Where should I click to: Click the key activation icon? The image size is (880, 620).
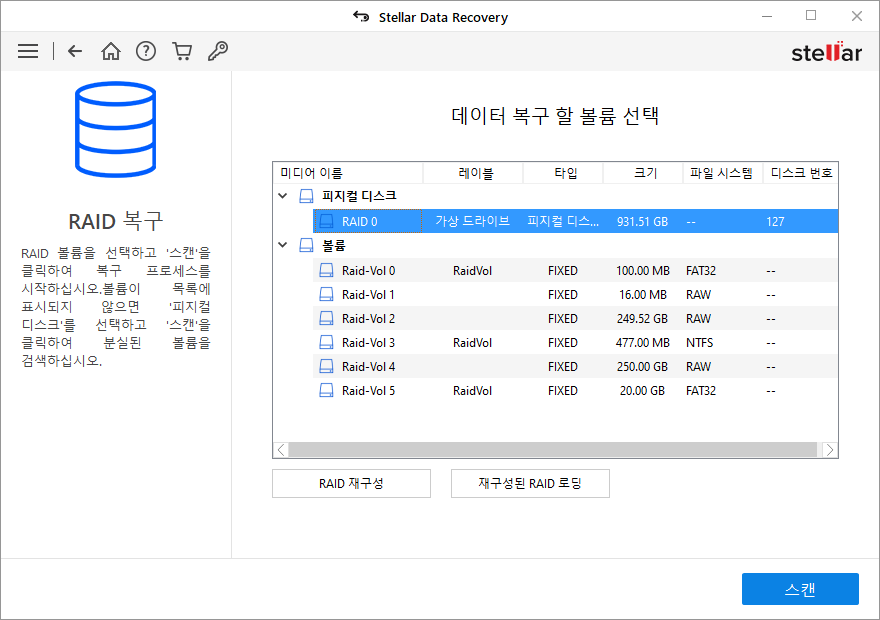218,51
